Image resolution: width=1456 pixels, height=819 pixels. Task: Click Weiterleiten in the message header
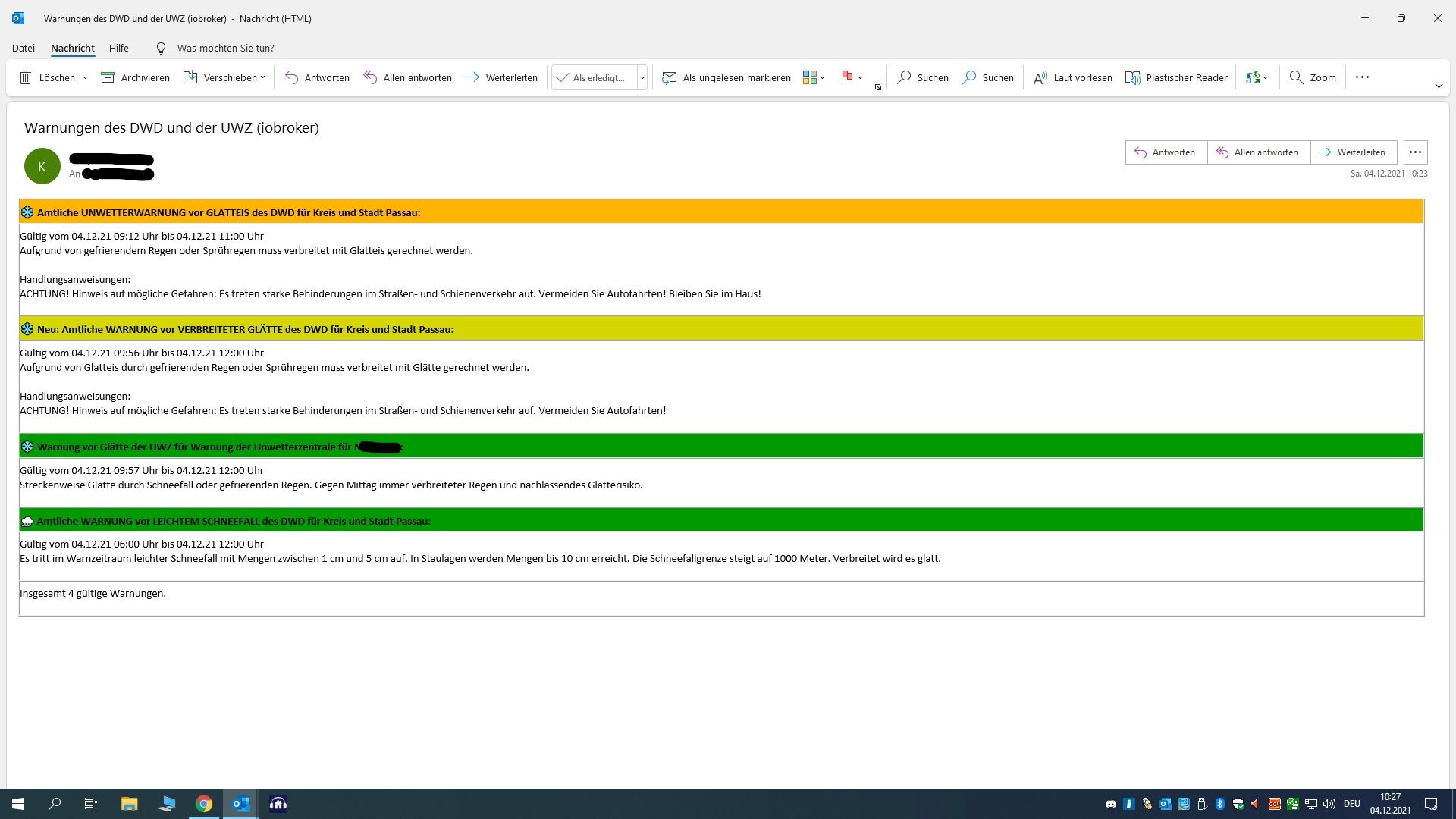coord(1354,152)
